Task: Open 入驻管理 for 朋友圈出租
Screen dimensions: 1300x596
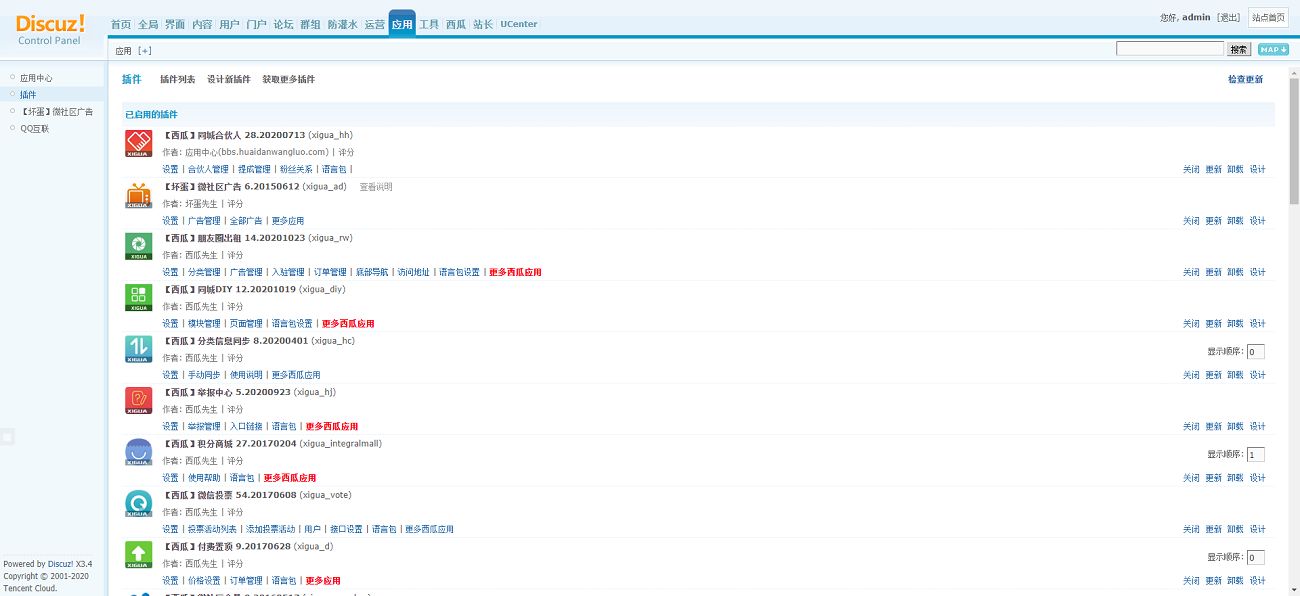Action: [x=288, y=273]
